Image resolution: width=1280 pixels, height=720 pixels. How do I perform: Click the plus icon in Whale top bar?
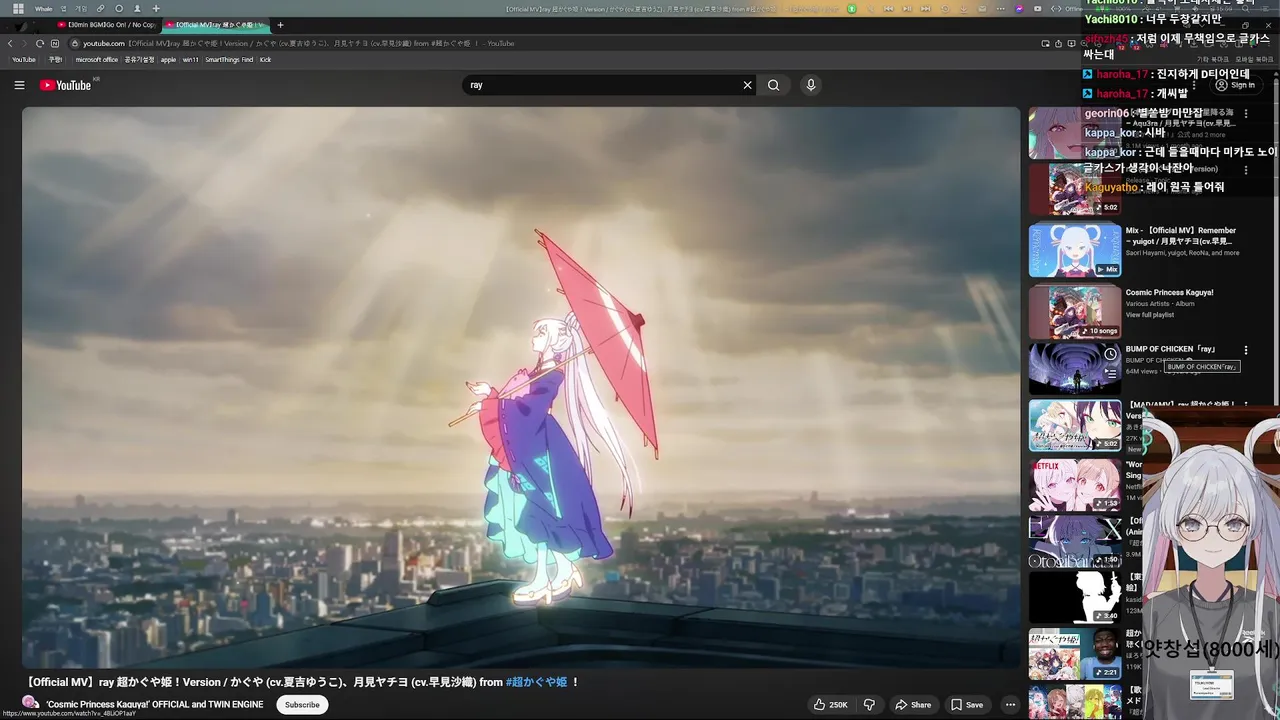[x=156, y=9]
